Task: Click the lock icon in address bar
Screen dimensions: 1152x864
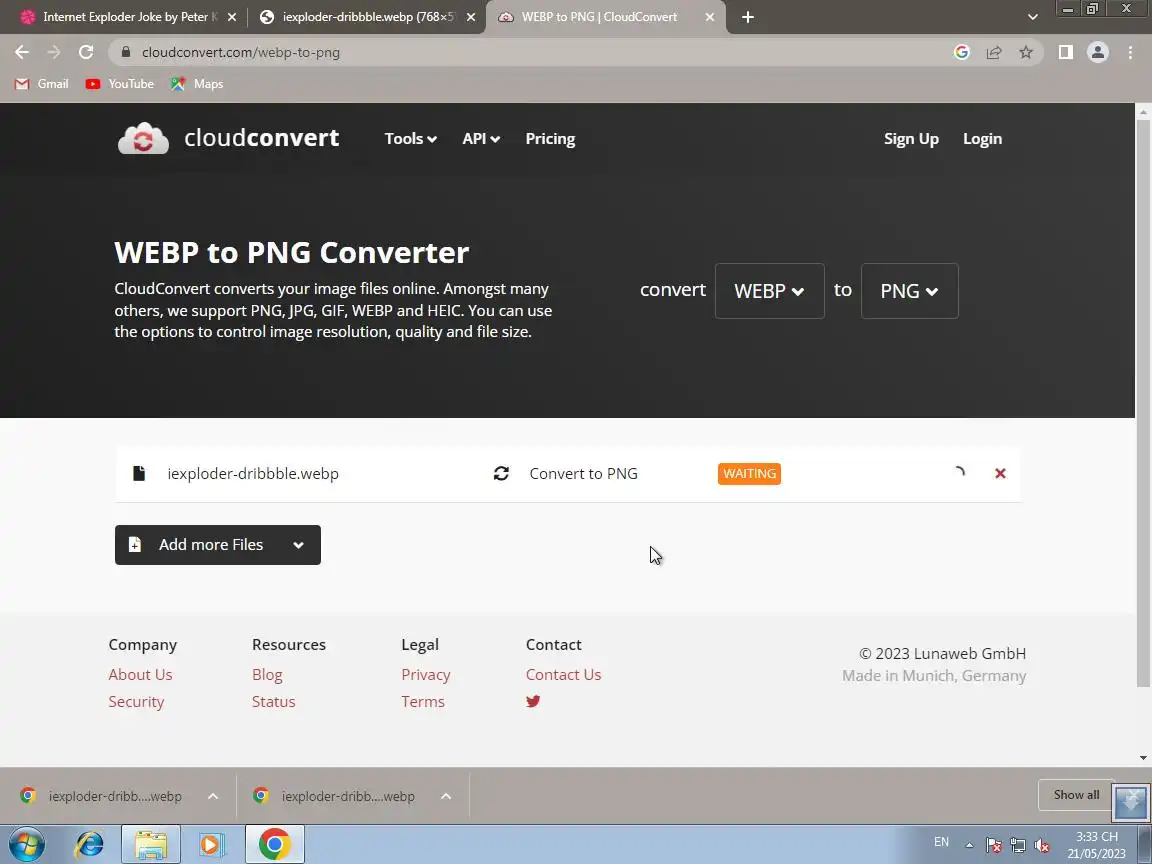Action: (126, 52)
